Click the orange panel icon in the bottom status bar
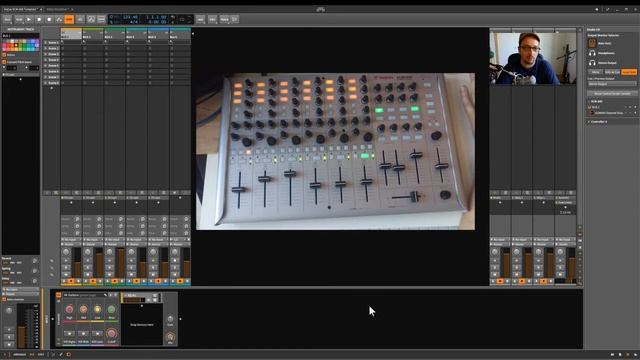The image size is (640, 360). coord(68,354)
